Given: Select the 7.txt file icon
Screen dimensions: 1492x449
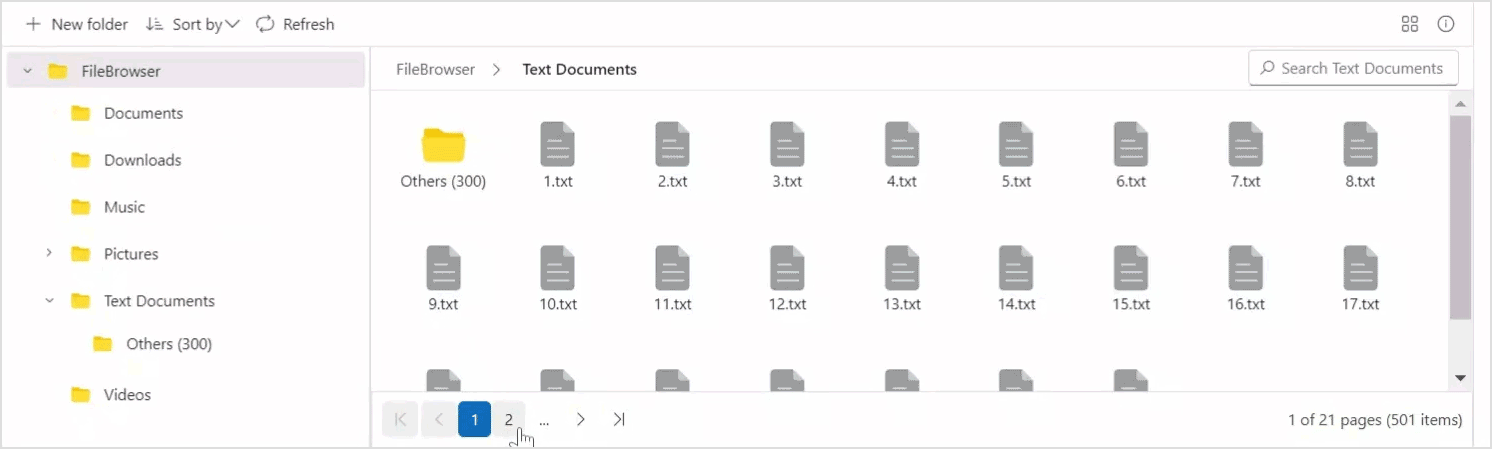Looking at the screenshot, I should click(x=1245, y=144).
